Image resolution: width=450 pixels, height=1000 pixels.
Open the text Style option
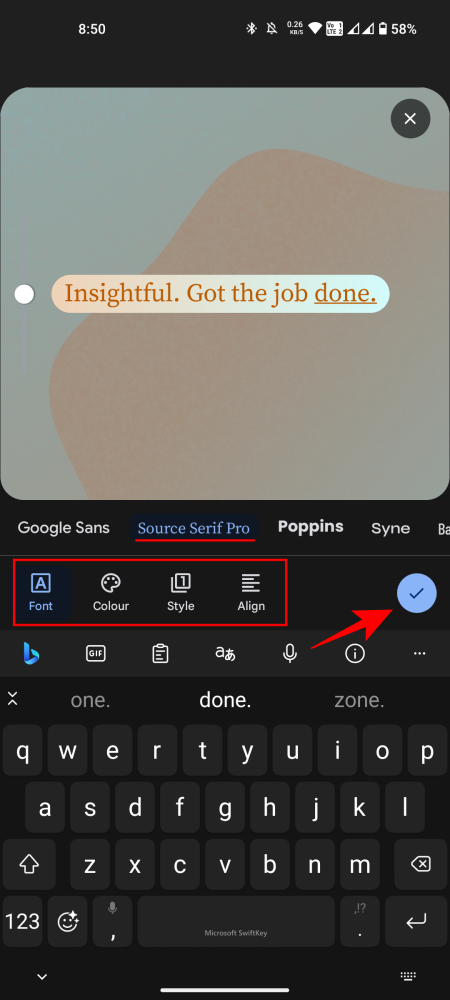181,593
